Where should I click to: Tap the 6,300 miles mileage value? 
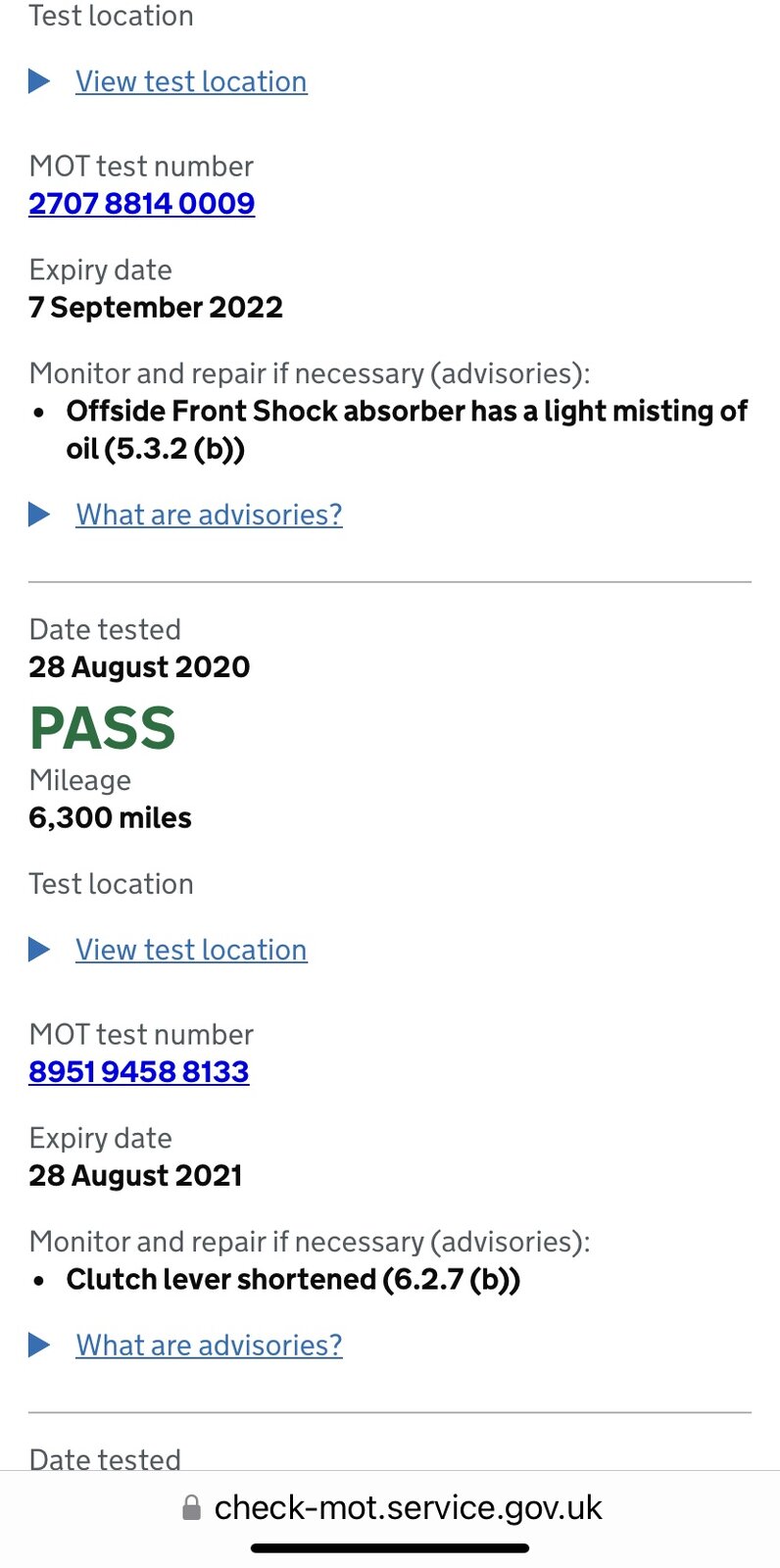click(x=110, y=817)
